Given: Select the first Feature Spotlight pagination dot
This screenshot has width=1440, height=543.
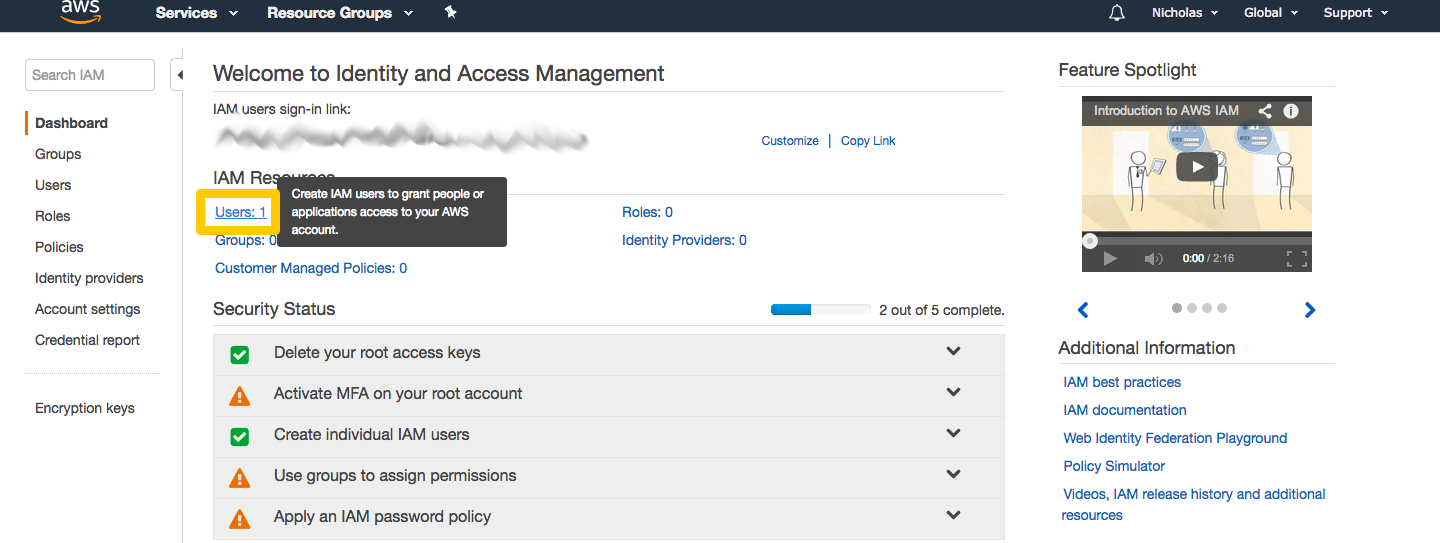Looking at the screenshot, I should coord(1176,308).
